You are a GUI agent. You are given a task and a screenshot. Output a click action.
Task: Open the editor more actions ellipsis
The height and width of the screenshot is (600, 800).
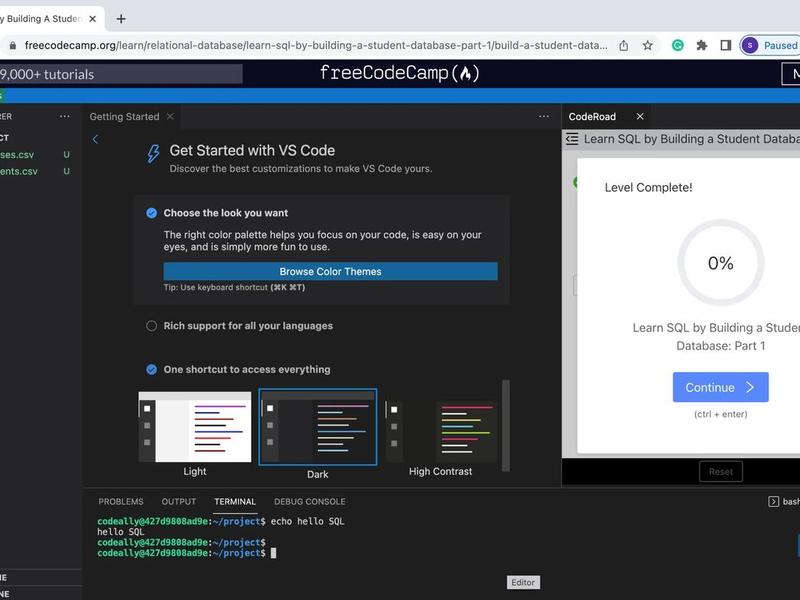coord(544,116)
